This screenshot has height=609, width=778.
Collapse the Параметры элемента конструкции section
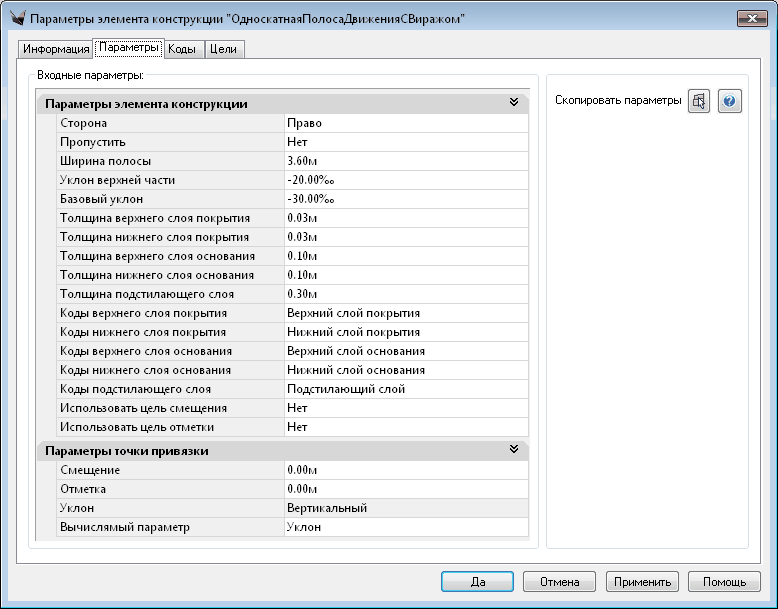pos(513,103)
